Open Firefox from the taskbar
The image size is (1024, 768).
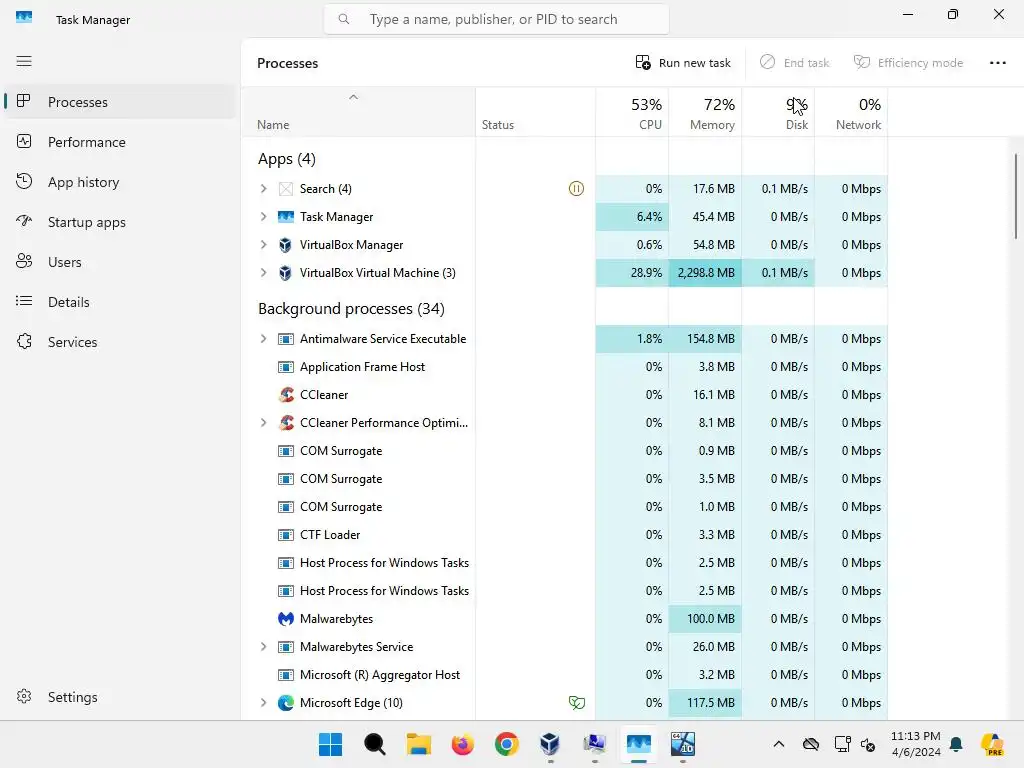462,744
